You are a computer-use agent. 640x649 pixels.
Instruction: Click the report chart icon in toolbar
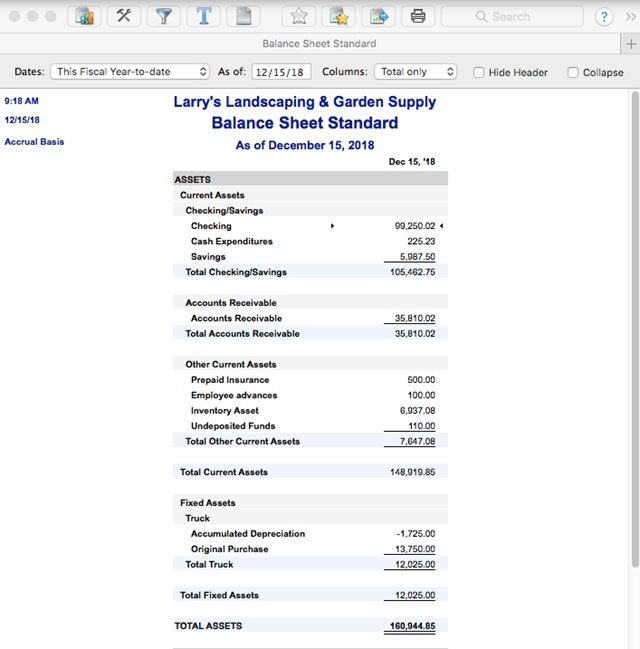pos(84,16)
